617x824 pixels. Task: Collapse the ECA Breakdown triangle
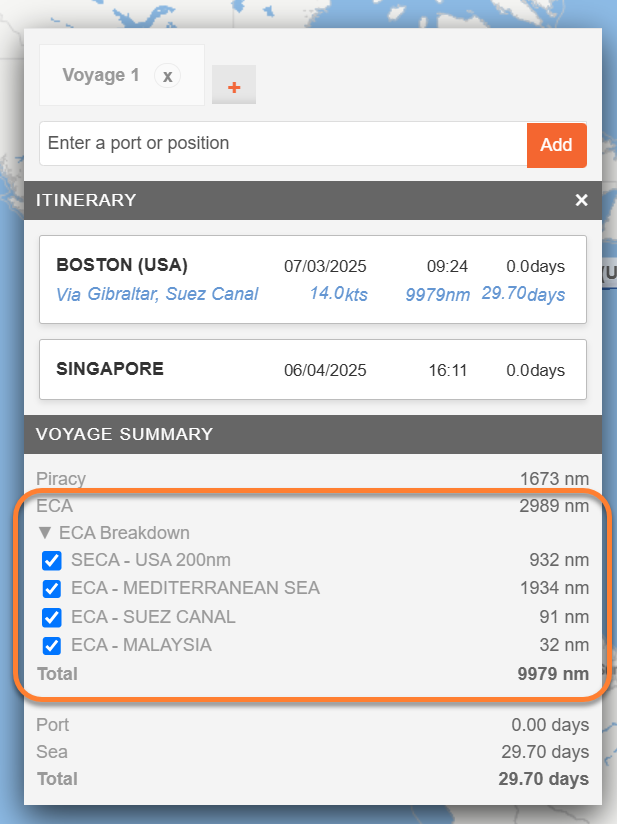click(x=44, y=533)
